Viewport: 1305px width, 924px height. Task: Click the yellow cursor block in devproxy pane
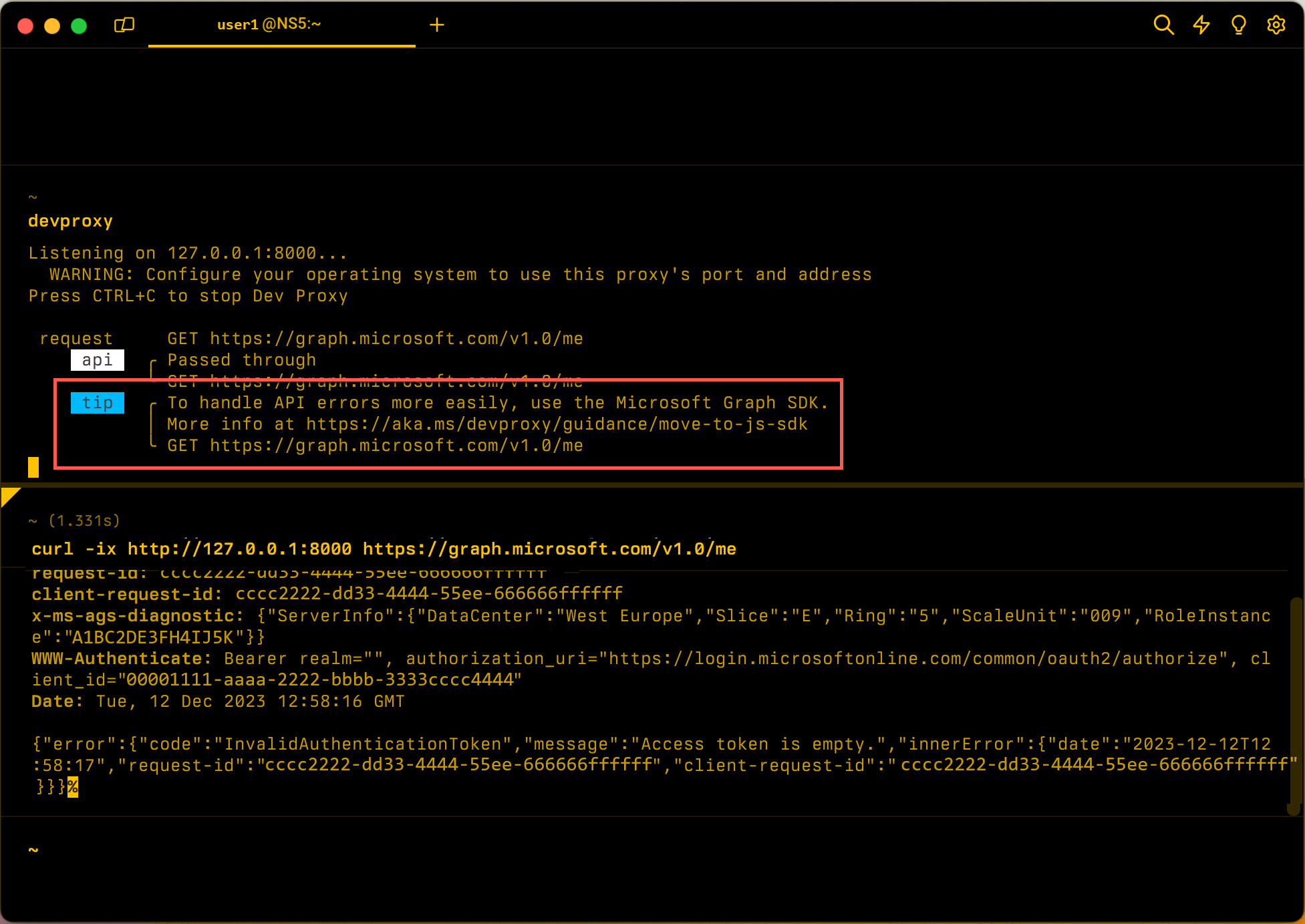pyautogui.click(x=33, y=467)
